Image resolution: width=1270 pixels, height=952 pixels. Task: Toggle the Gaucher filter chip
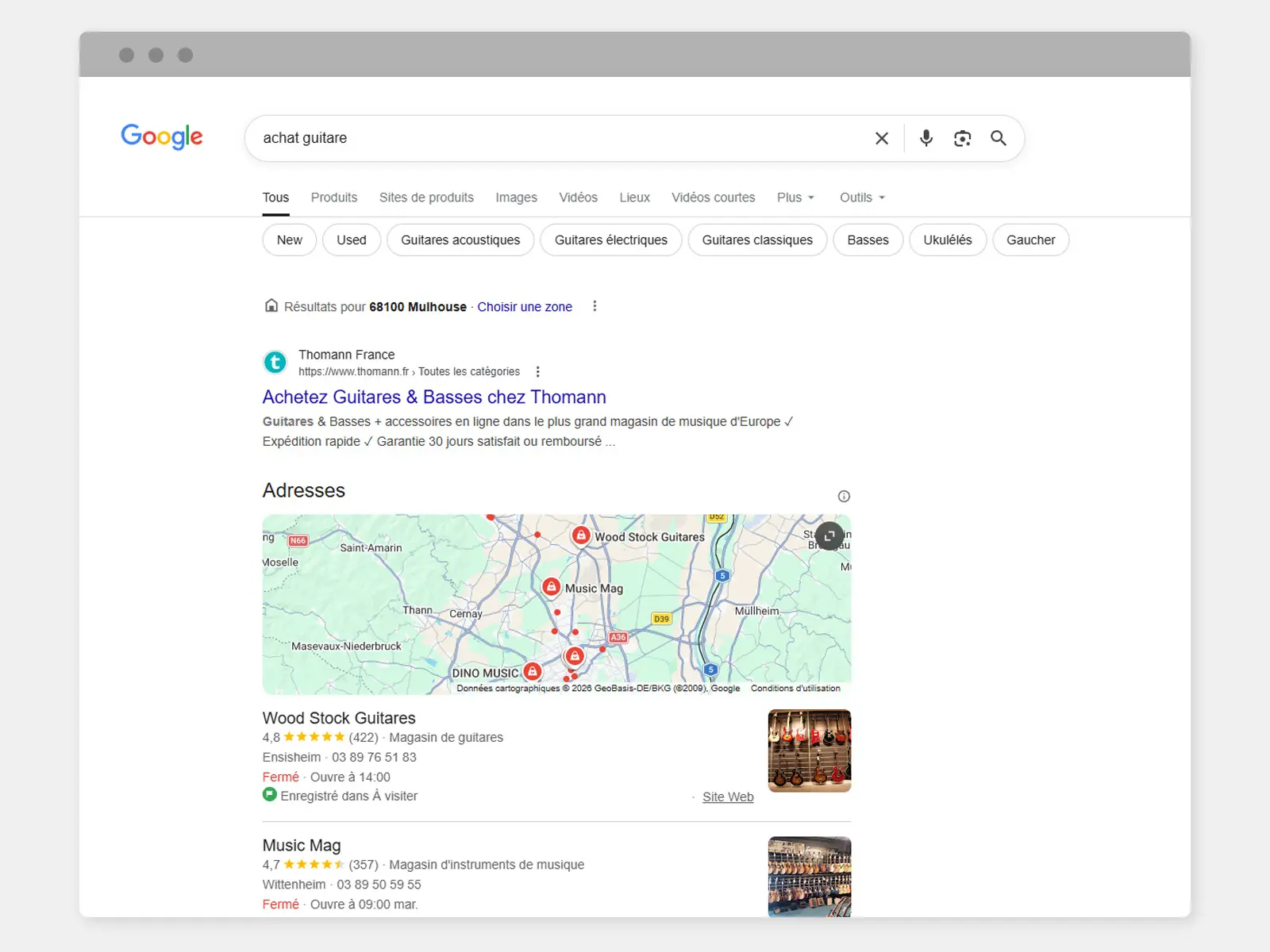1030,240
